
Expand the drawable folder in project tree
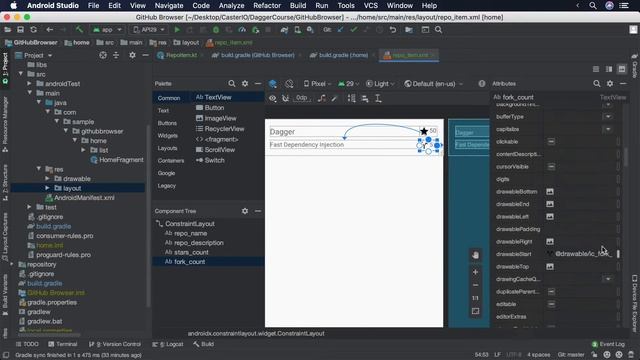[x=48, y=179]
